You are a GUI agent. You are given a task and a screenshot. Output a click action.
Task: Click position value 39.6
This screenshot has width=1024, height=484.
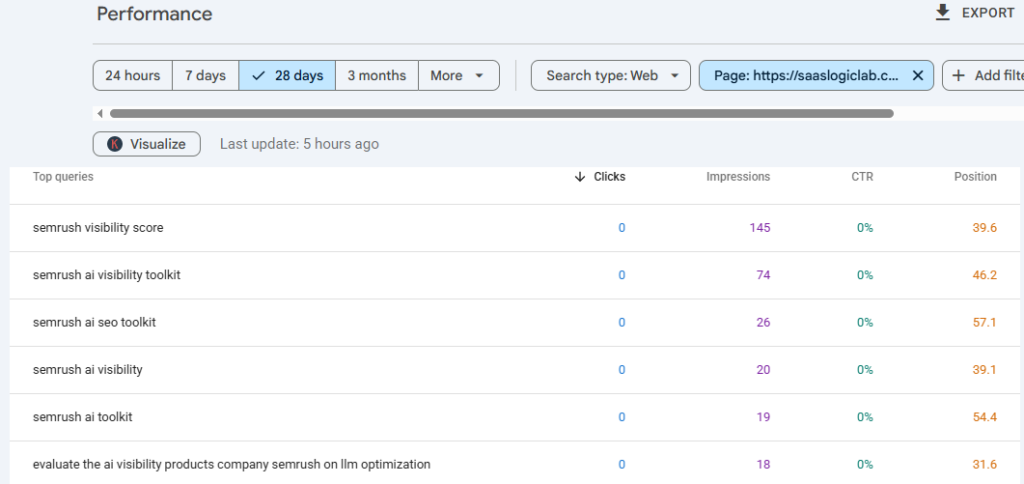pyautogui.click(x=985, y=228)
